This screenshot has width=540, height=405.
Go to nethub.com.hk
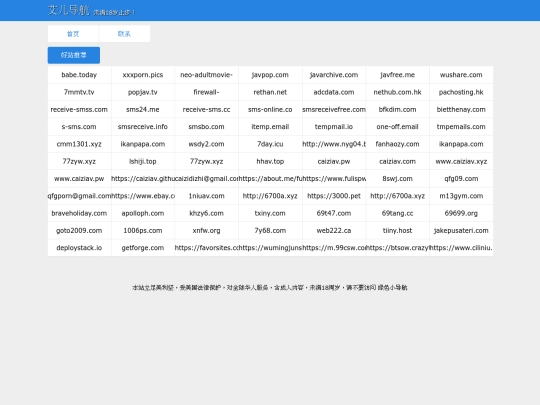(x=397, y=92)
